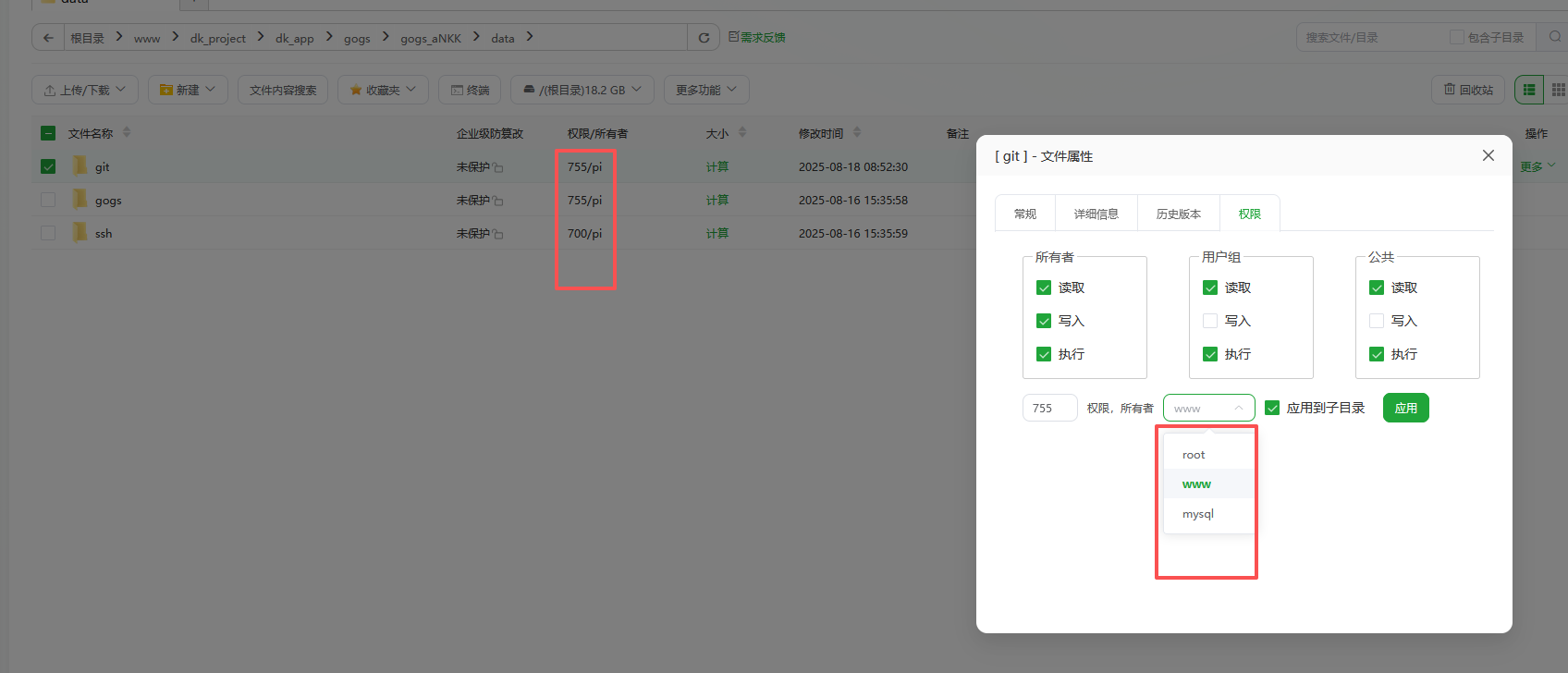Toggle owner write permission

[x=1044, y=321]
